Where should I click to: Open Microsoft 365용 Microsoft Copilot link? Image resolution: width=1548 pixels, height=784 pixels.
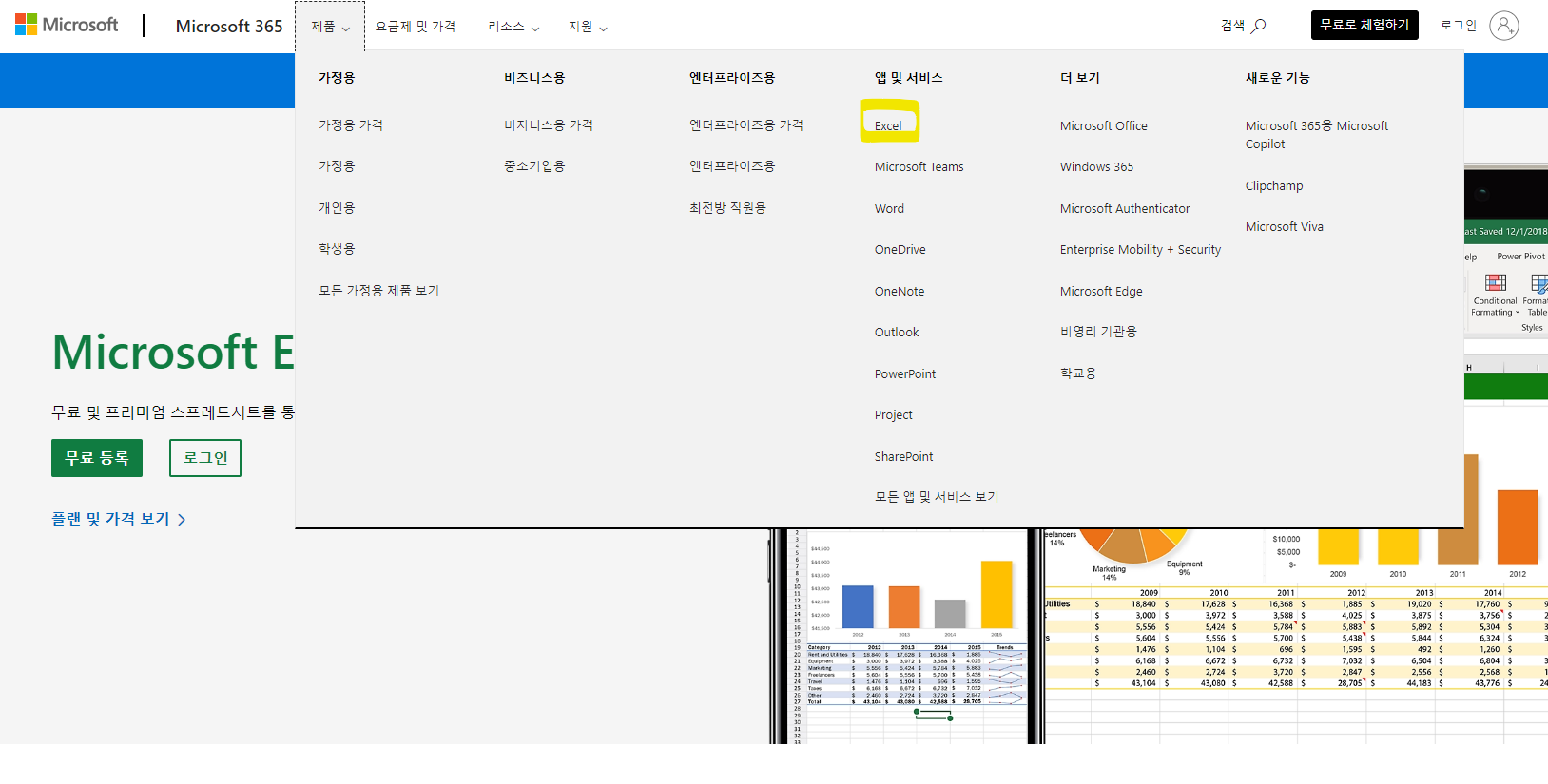click(1317, 135)
